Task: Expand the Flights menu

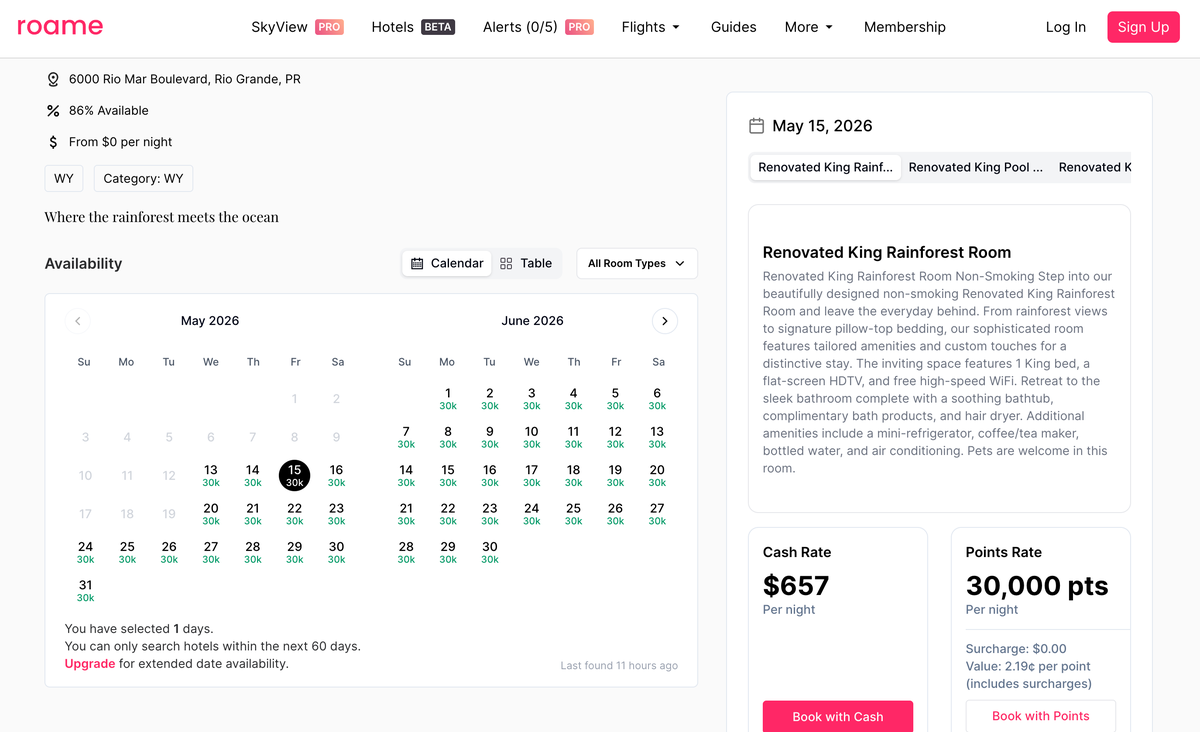Action: (x=651, y=27)
